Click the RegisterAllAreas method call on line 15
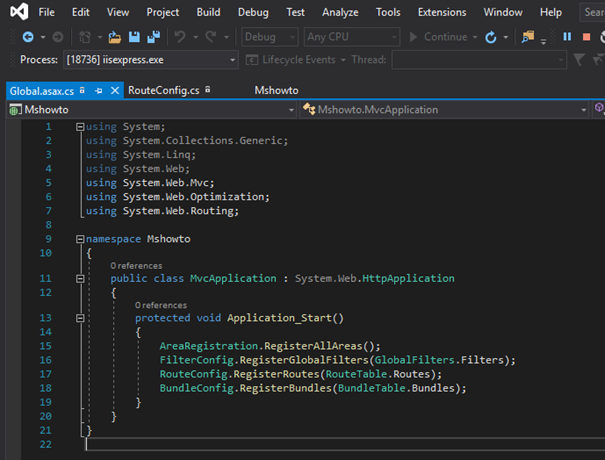 [x=313, y=346]
